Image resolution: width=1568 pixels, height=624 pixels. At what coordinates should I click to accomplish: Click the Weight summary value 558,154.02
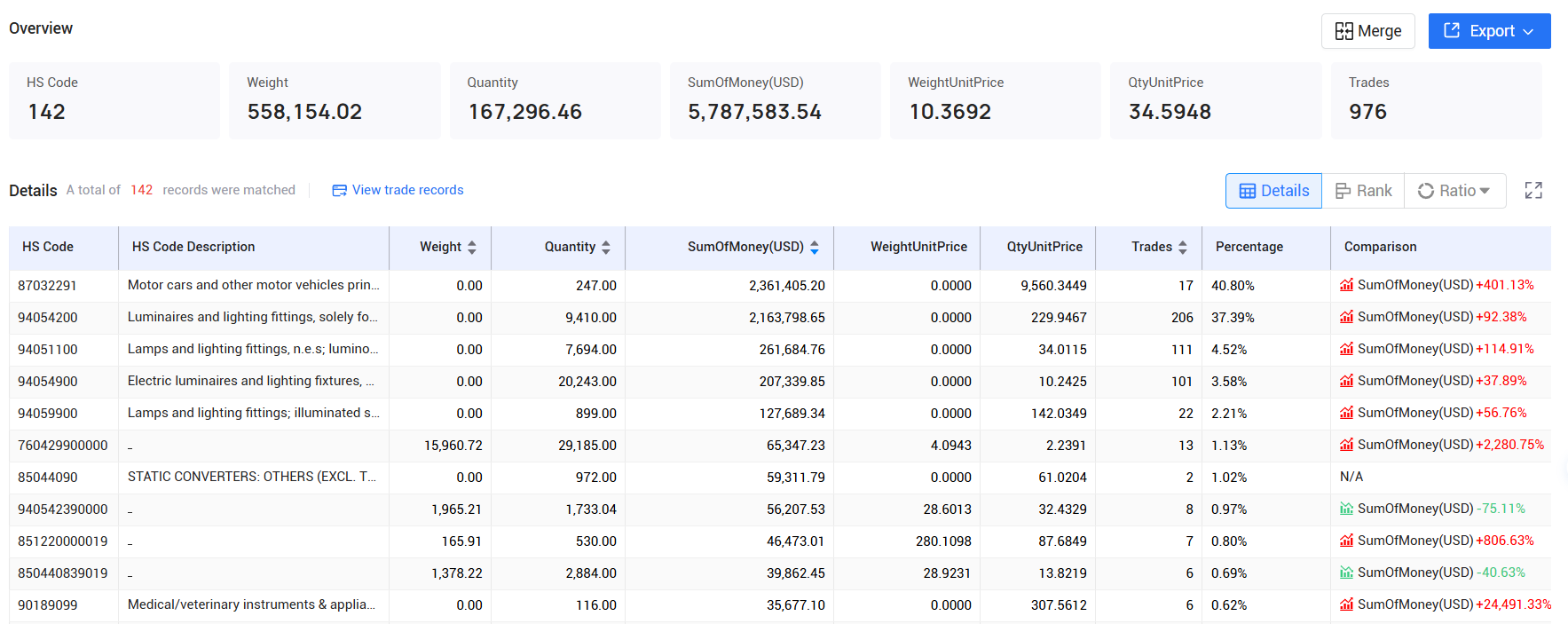[x=304, y=112]
